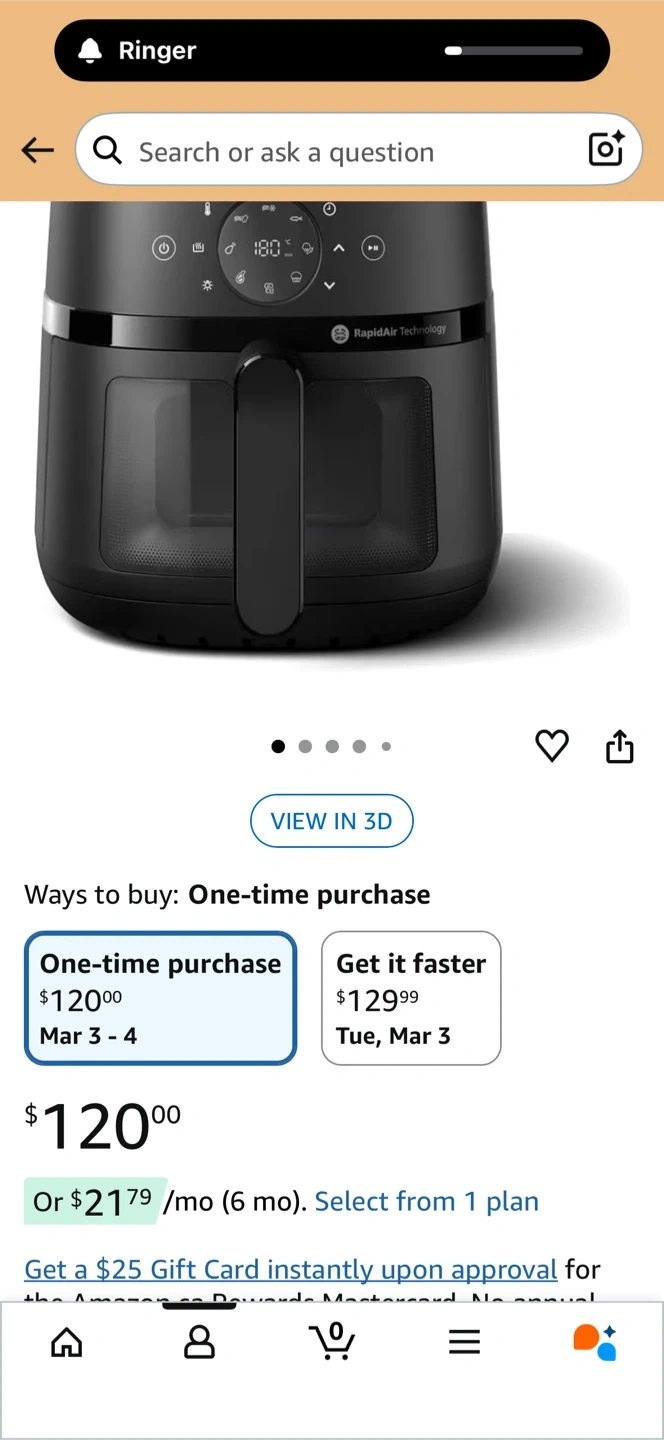Image resolution: width=664 pixels, height=1440 pixels.
Task: Open the account profile tab
Action: point(200,1342)
